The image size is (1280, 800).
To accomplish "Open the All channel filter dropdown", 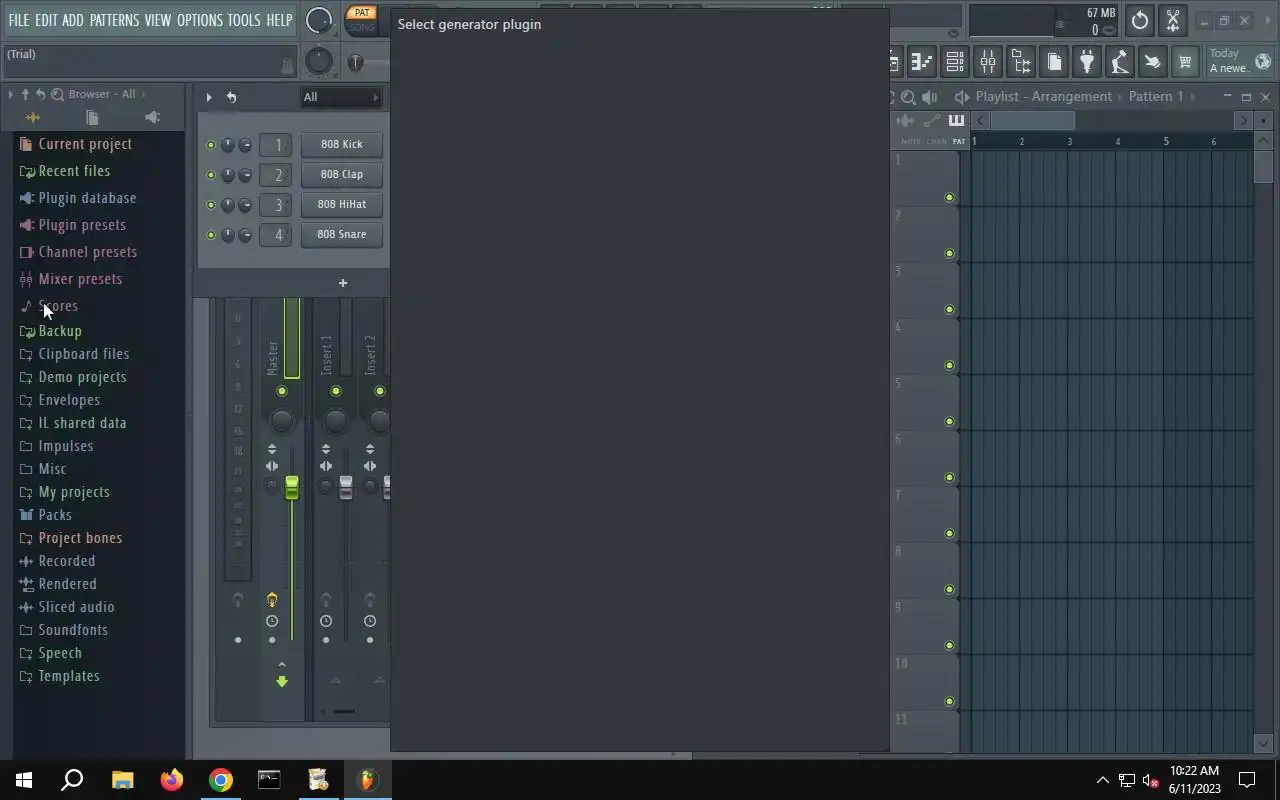I will [x=341, y=97].
